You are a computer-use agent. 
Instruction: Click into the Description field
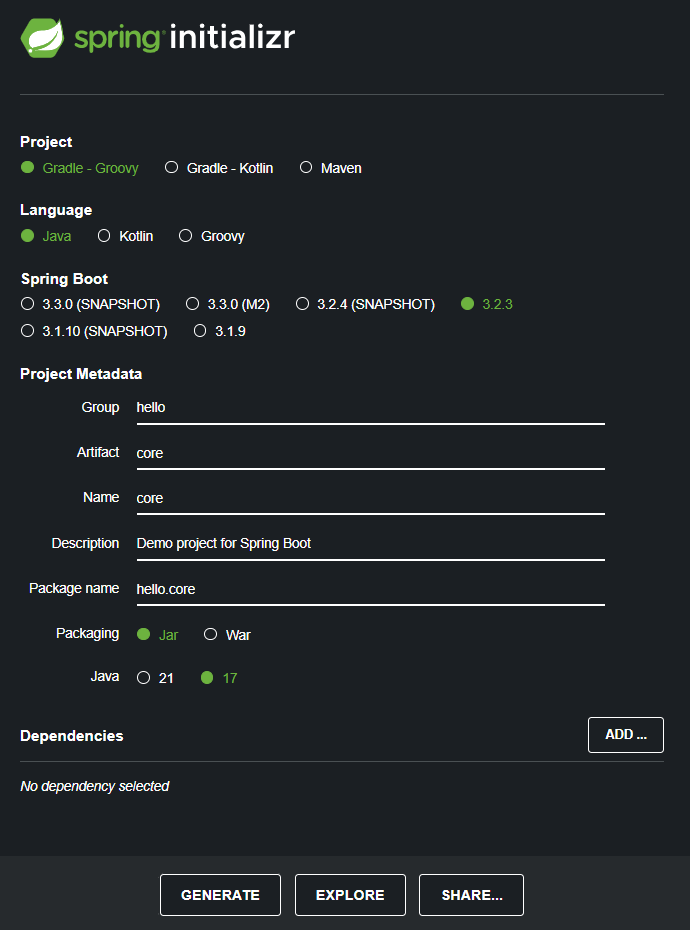(370, 544)
